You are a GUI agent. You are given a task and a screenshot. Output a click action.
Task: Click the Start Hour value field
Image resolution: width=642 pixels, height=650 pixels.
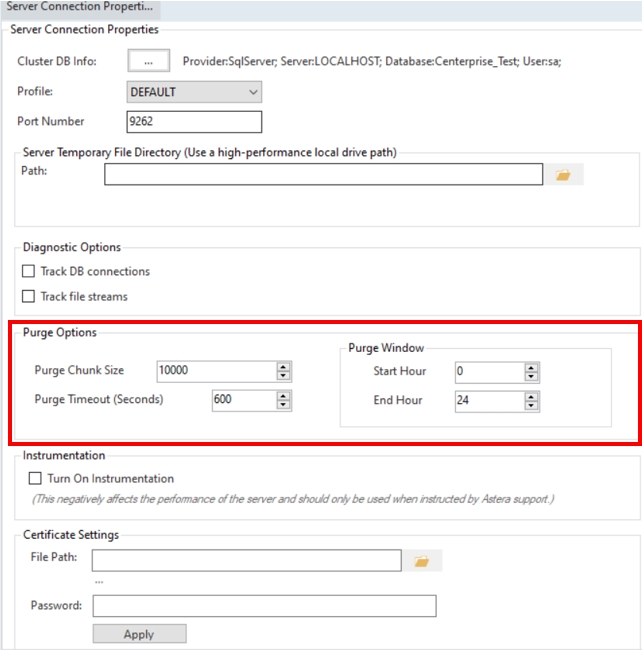(490, 372)
